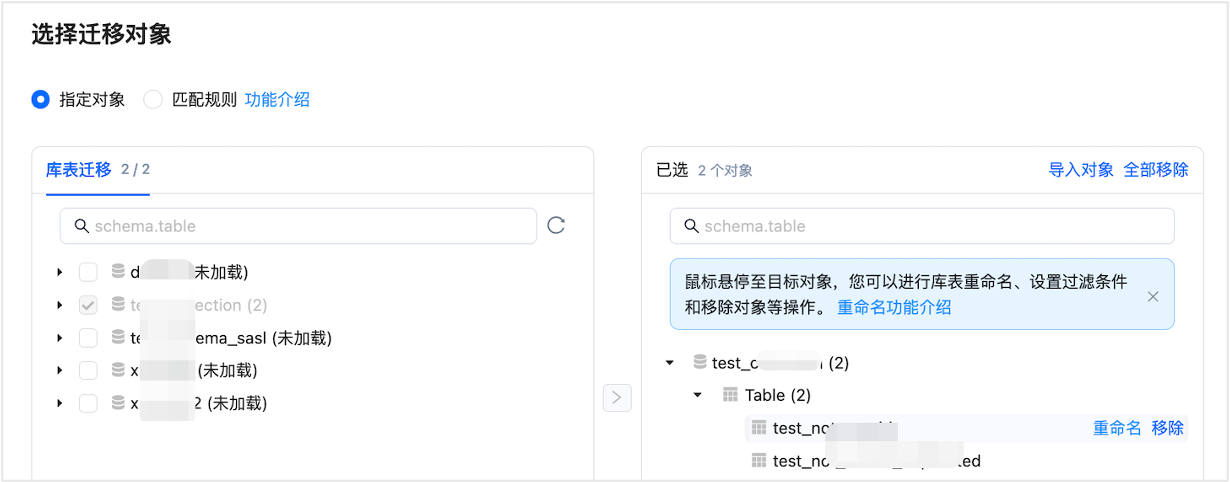Open the 功能介绍 link
The image size is (1230, 482).
[x=277, y=99]
